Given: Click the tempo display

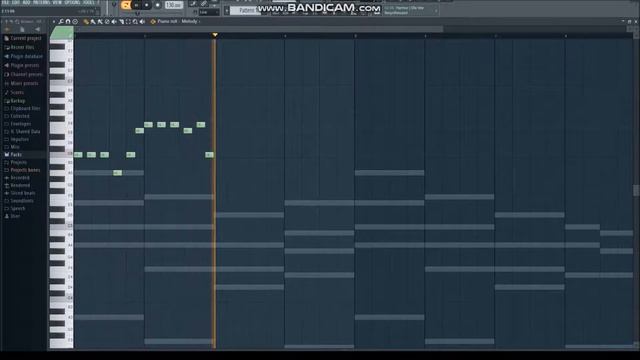Looking at the screenshot, I should coord(174,5).
